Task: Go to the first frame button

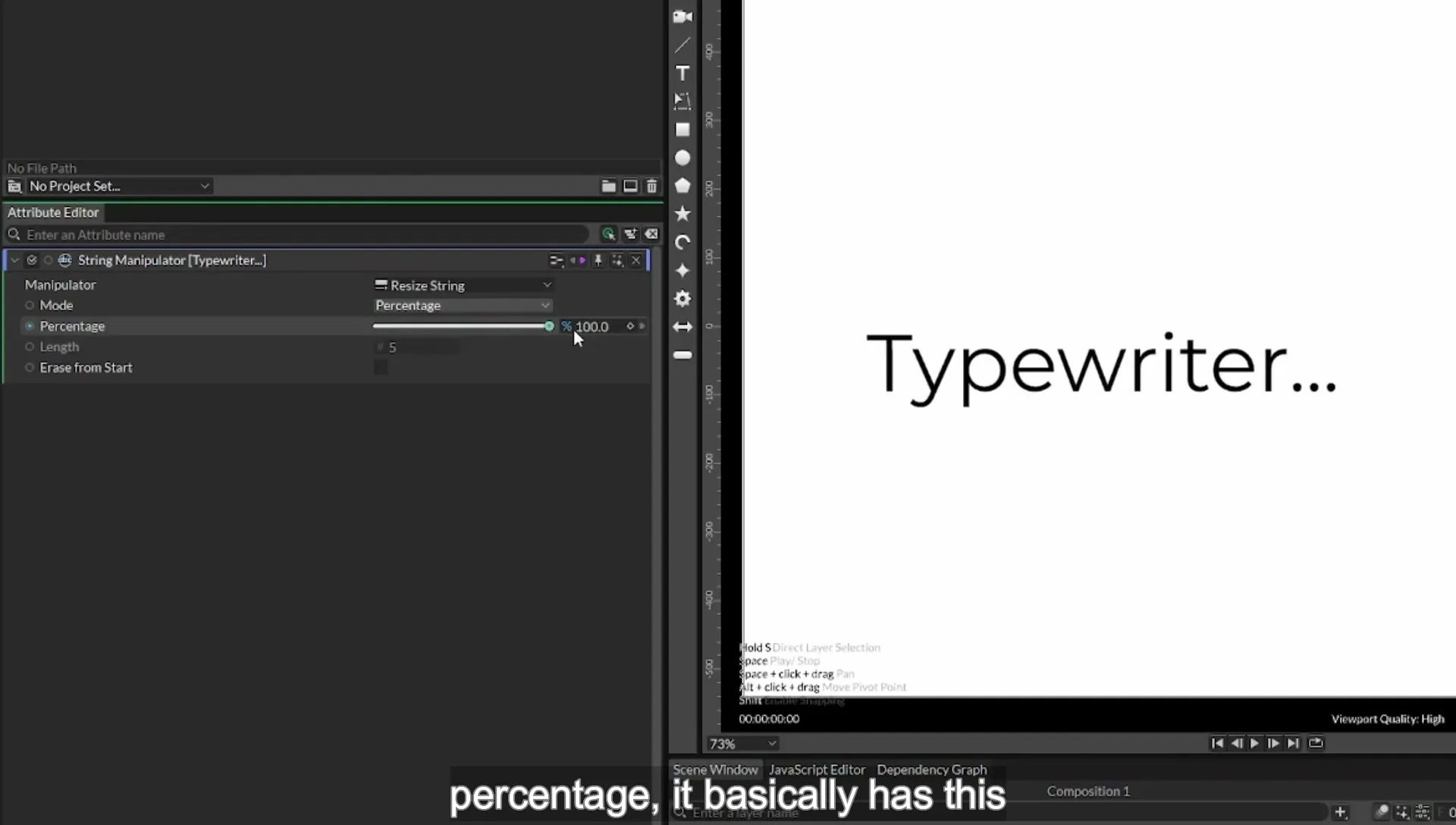Action: tap(1217, 743)
